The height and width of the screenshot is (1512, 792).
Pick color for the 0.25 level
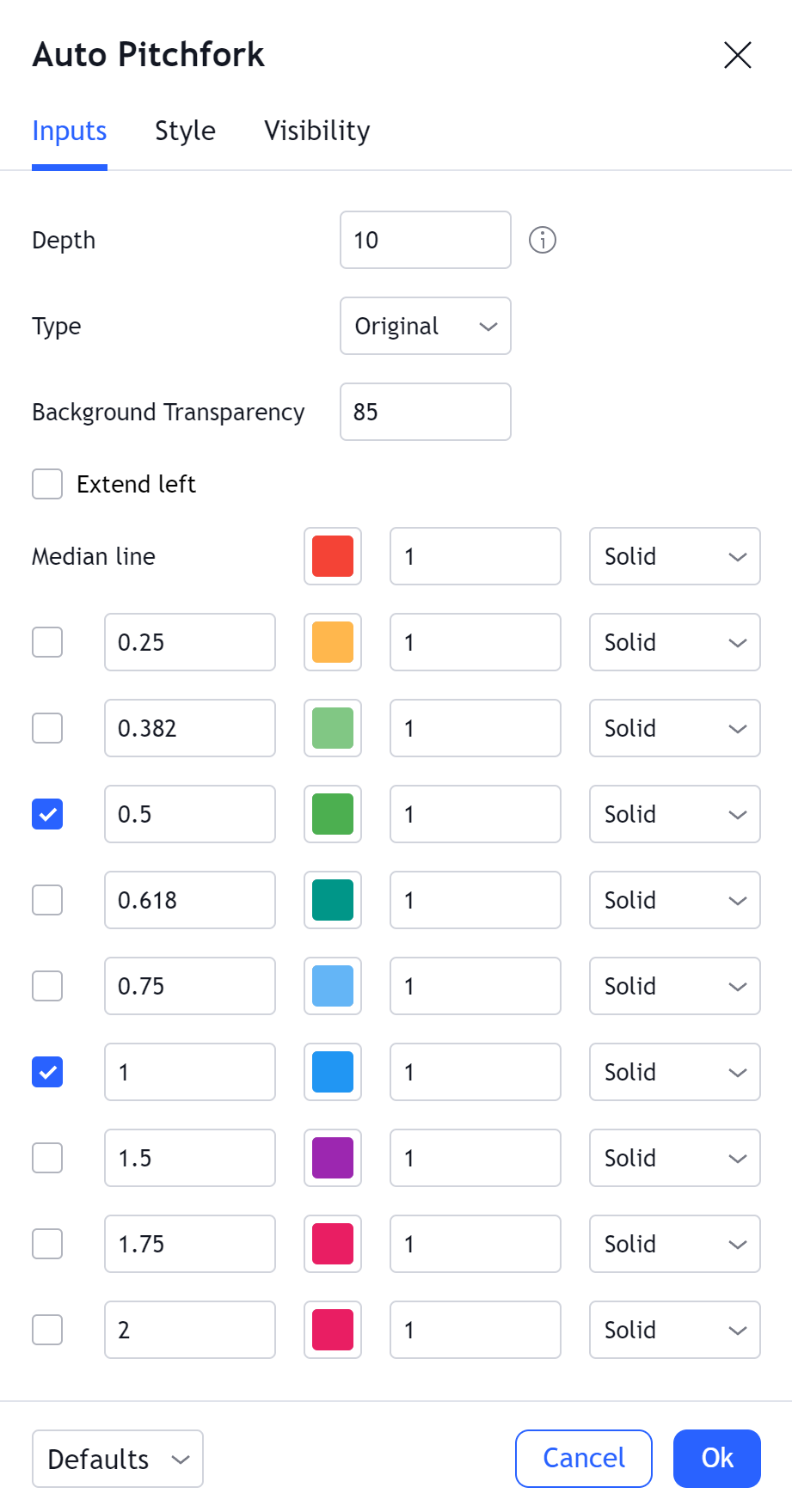333,642
